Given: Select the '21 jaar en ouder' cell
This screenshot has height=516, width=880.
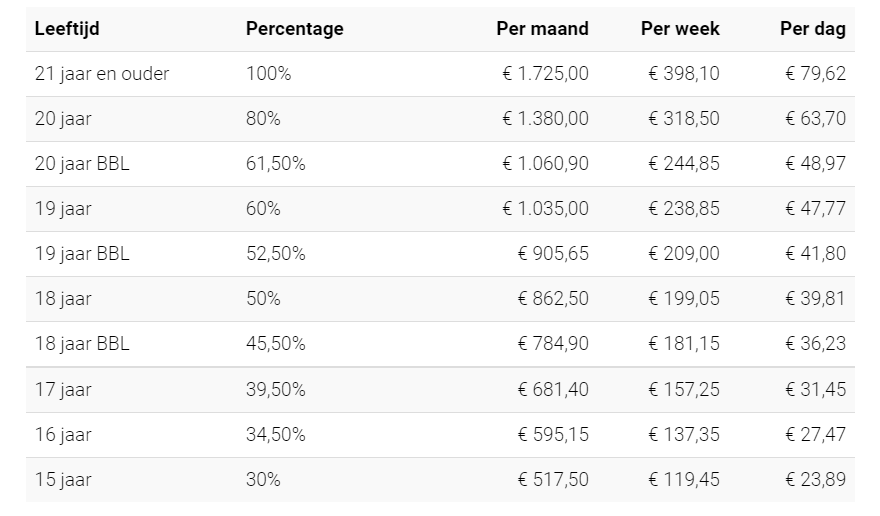Looking at the screenshot, I should 102,74.
